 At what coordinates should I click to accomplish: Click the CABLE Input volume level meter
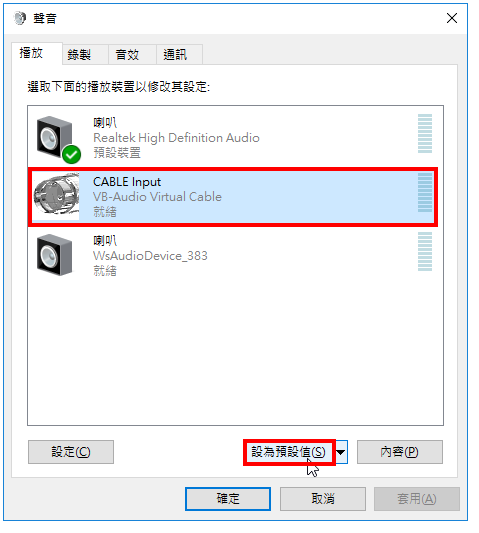[425, 192]
